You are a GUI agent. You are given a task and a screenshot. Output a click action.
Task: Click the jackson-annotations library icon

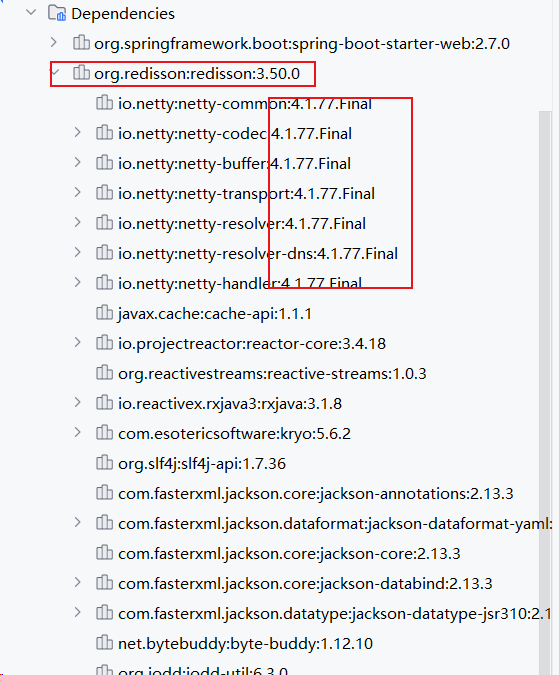104,492
